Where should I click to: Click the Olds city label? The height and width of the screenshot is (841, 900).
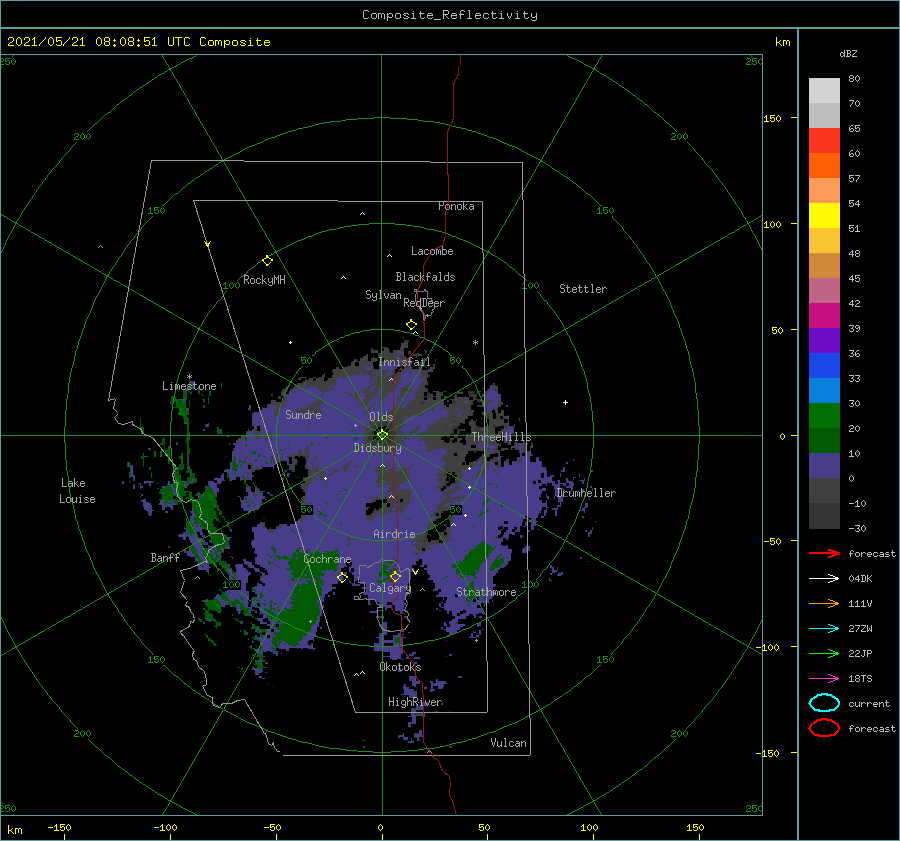pos(381,417)
